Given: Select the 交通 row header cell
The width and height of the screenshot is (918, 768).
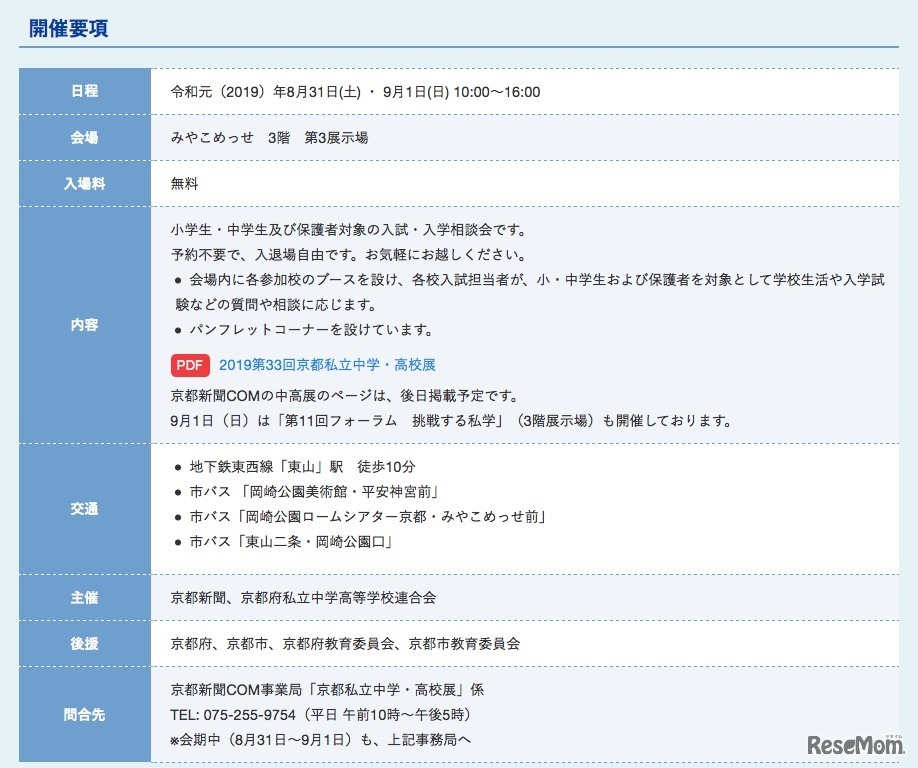Looking at the screenshot, I should click(85, 508).
